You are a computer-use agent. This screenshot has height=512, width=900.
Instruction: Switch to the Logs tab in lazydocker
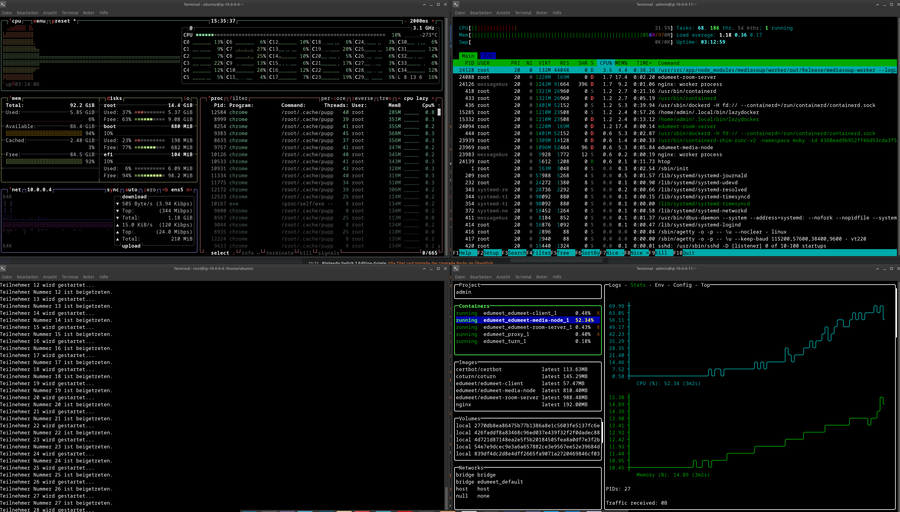click(614, 285)
